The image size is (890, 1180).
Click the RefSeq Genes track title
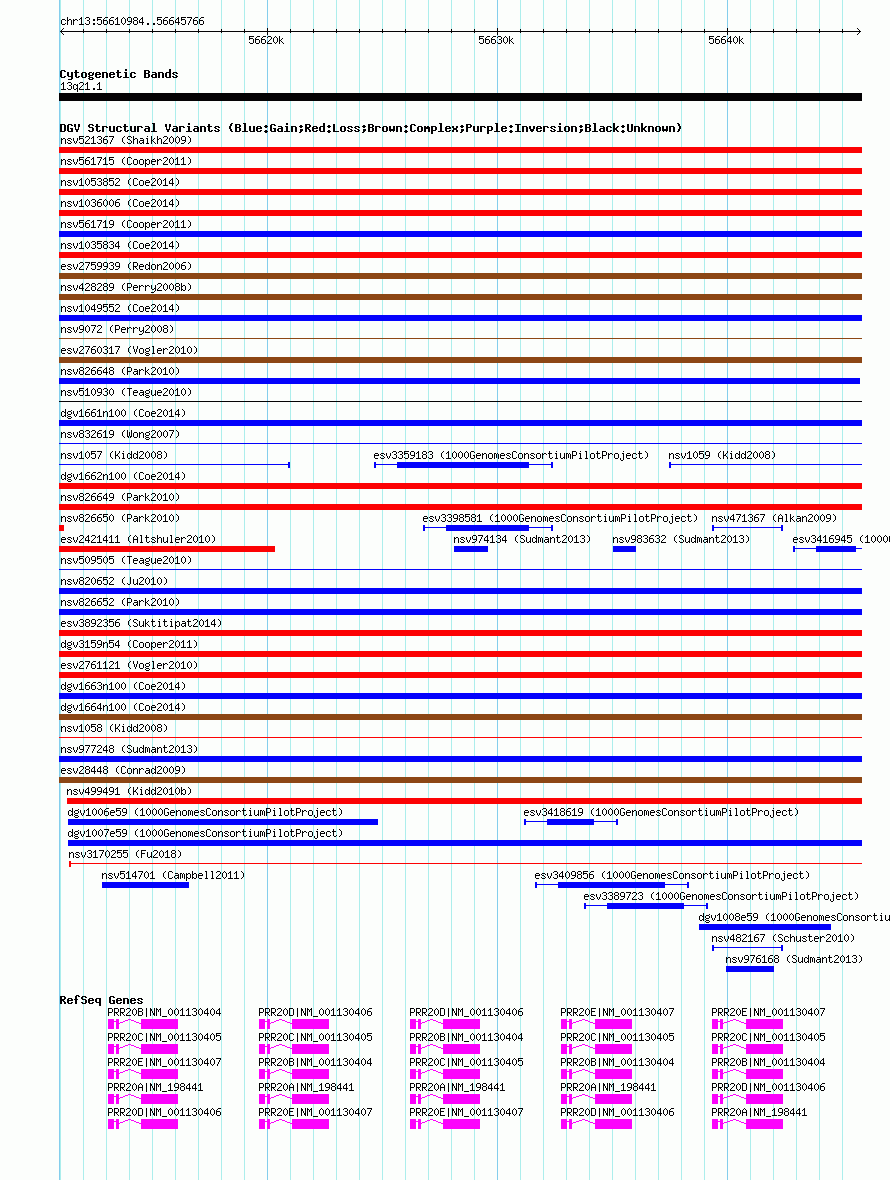pyautogui.click(x=102, y=1001)
